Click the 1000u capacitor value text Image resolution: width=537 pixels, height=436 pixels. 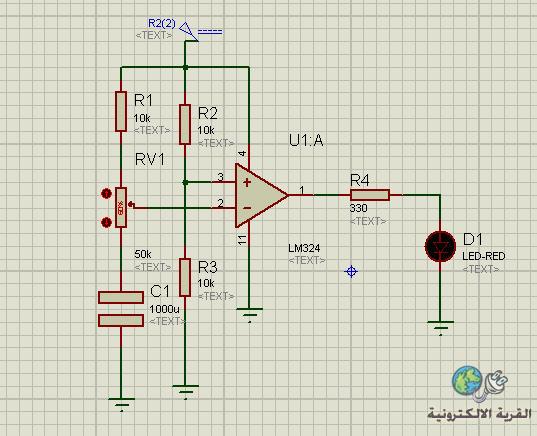click(x=164, y=309)
